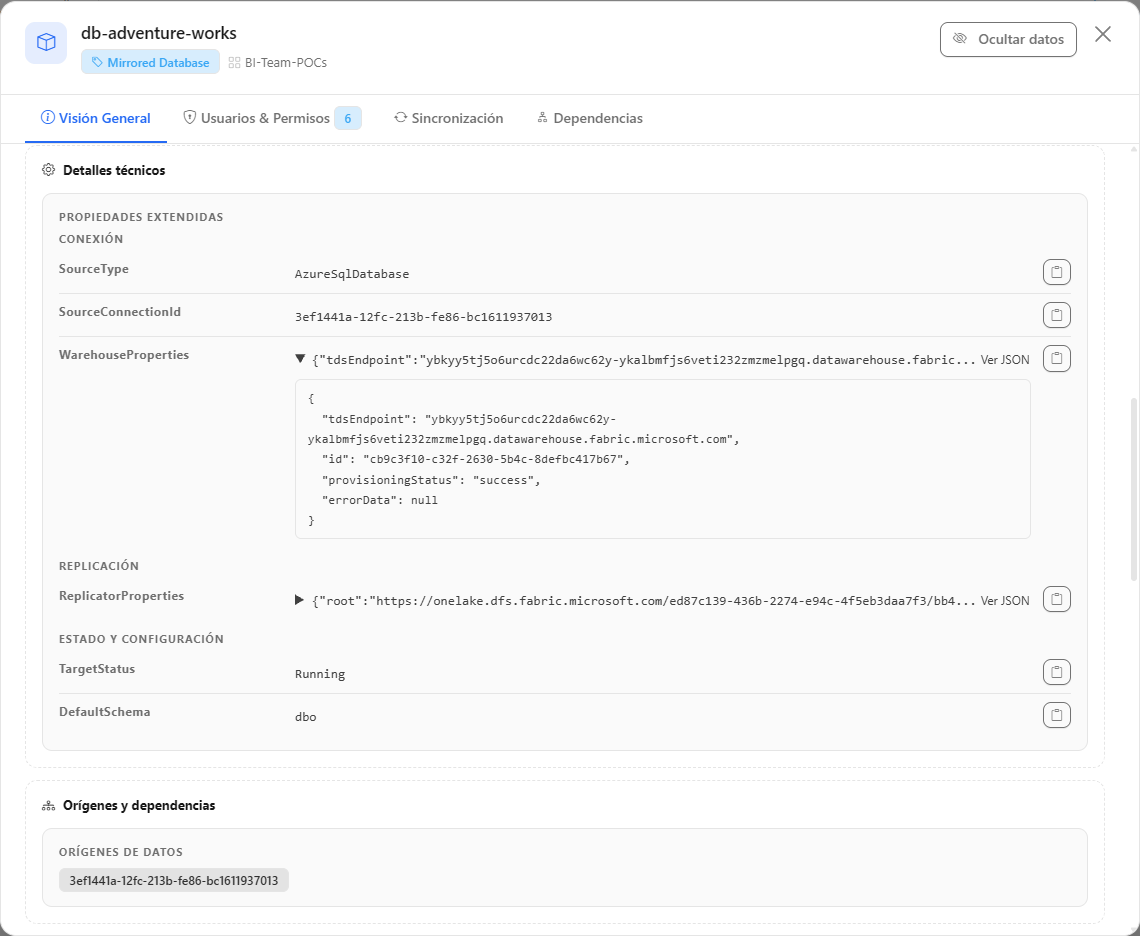This screenshot has width=1140, height=936.
Task: Click the ESTADO Y CONFIGURACIÓN section header
Action: pos(141,639)
